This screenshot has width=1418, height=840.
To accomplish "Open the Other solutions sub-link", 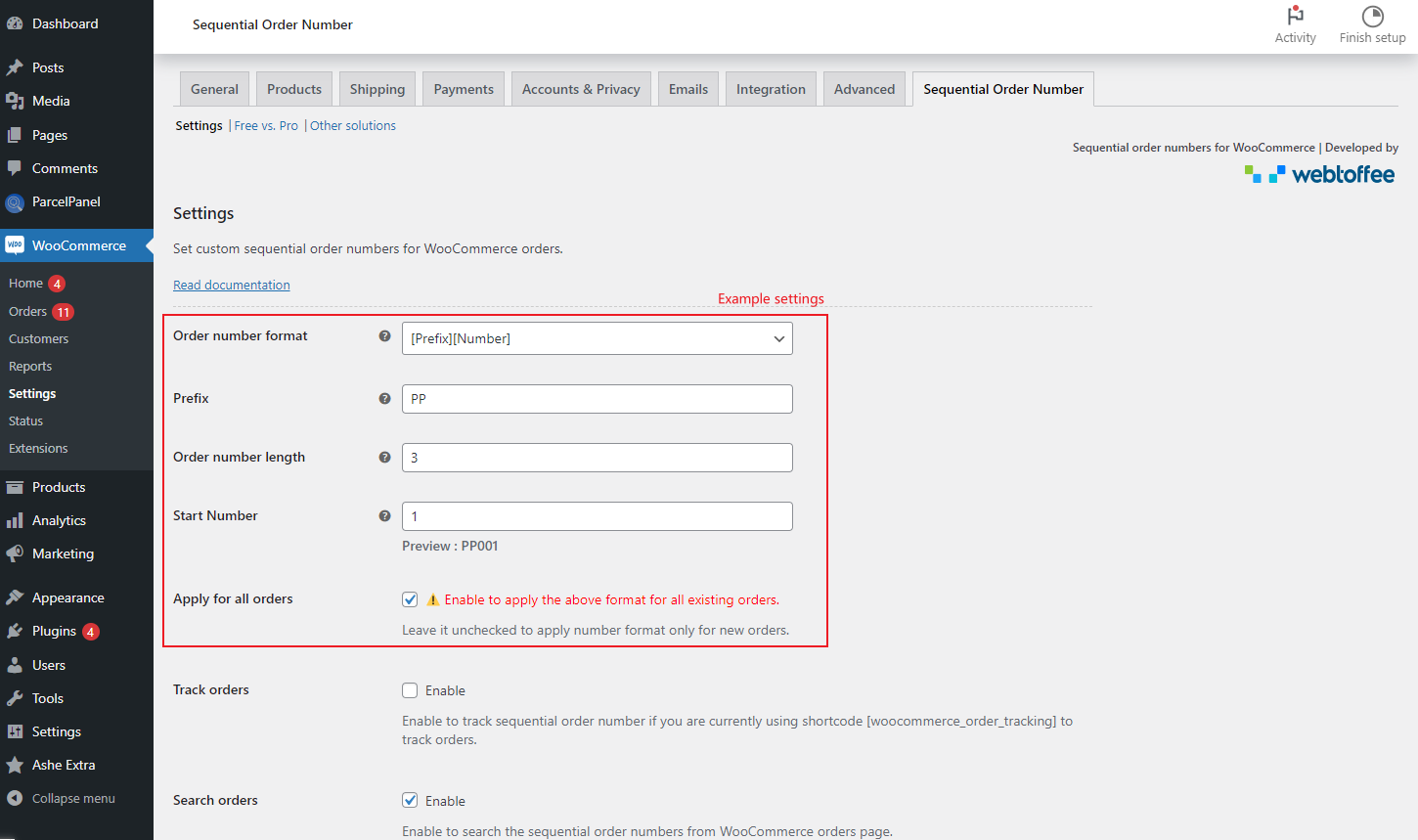I will click(353, 125).
